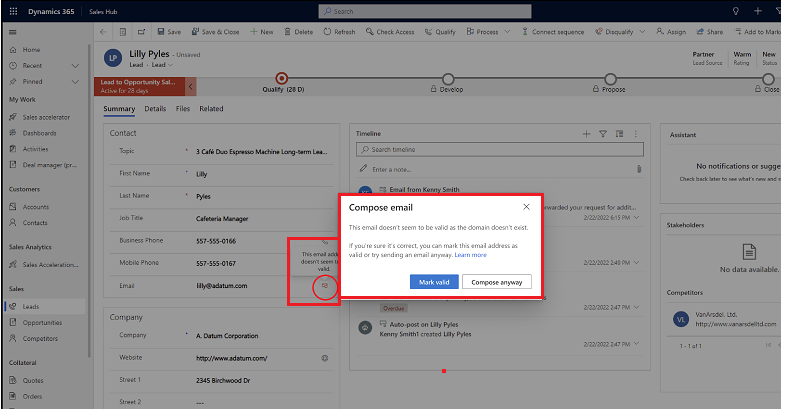Open record in new window icon

142,32
